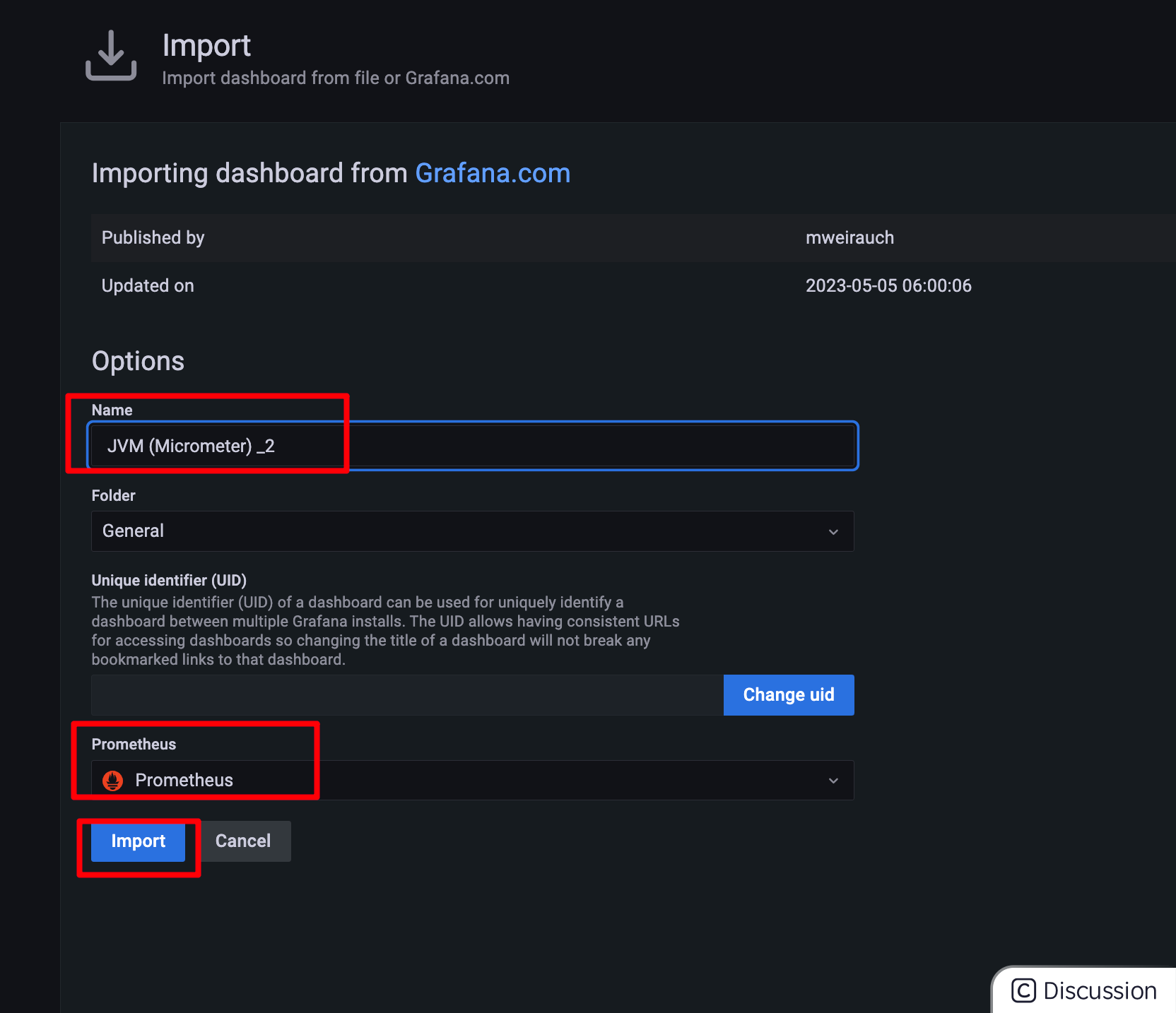Click the Name field label
Viewport: 1176px width, 1013px height.
pyautogui.click(x=112, y=410)
